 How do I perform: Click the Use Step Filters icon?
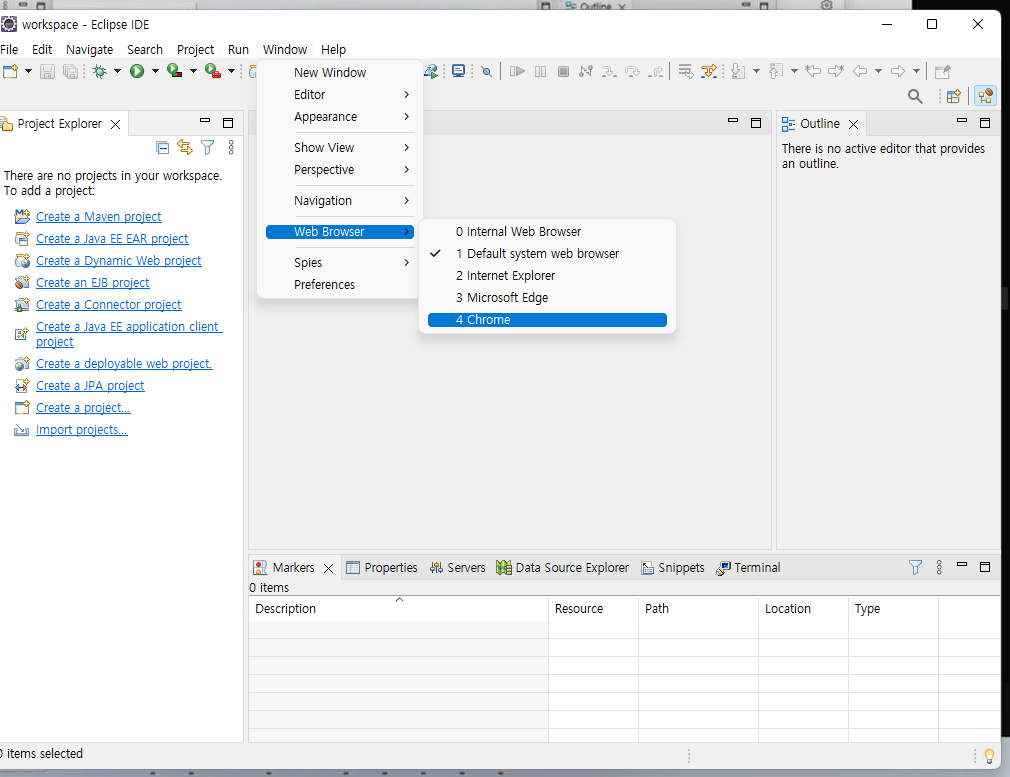(709, 72)
